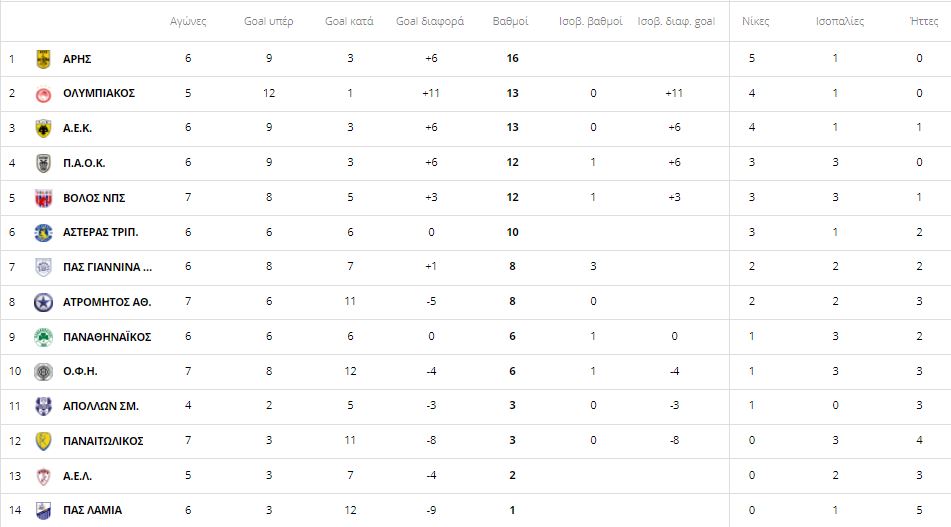Screen dimensions: 951x527
Task: Click the Α.Ε.Κ. yellow eagle crest
Action: 43,129
